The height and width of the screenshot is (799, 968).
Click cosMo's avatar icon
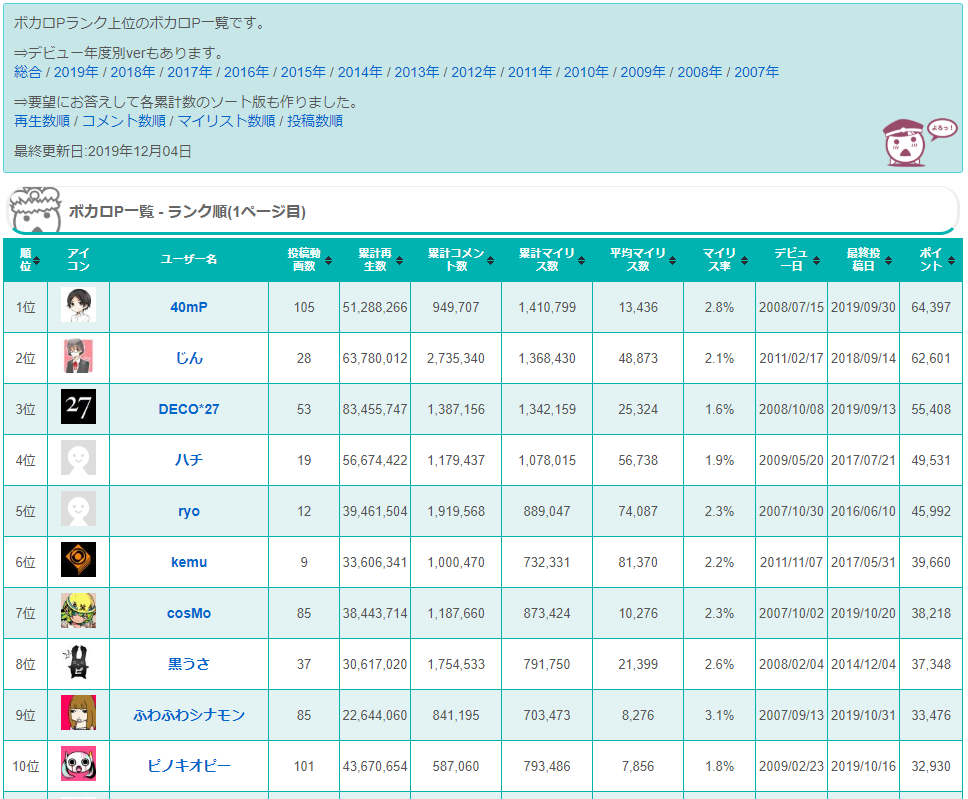[x=78, y=611]
